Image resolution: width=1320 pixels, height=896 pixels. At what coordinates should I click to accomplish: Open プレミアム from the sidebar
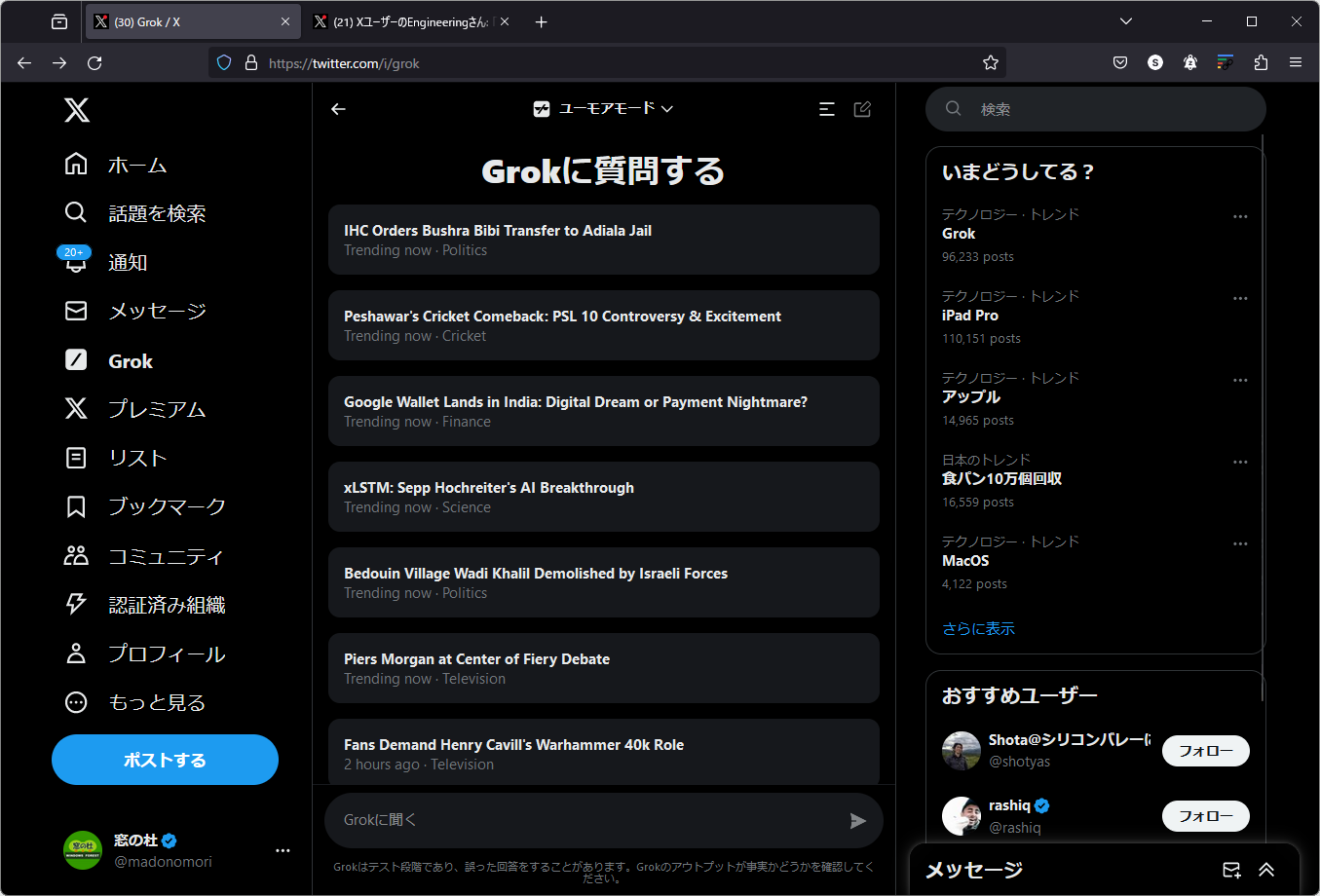tap(156, 409)
